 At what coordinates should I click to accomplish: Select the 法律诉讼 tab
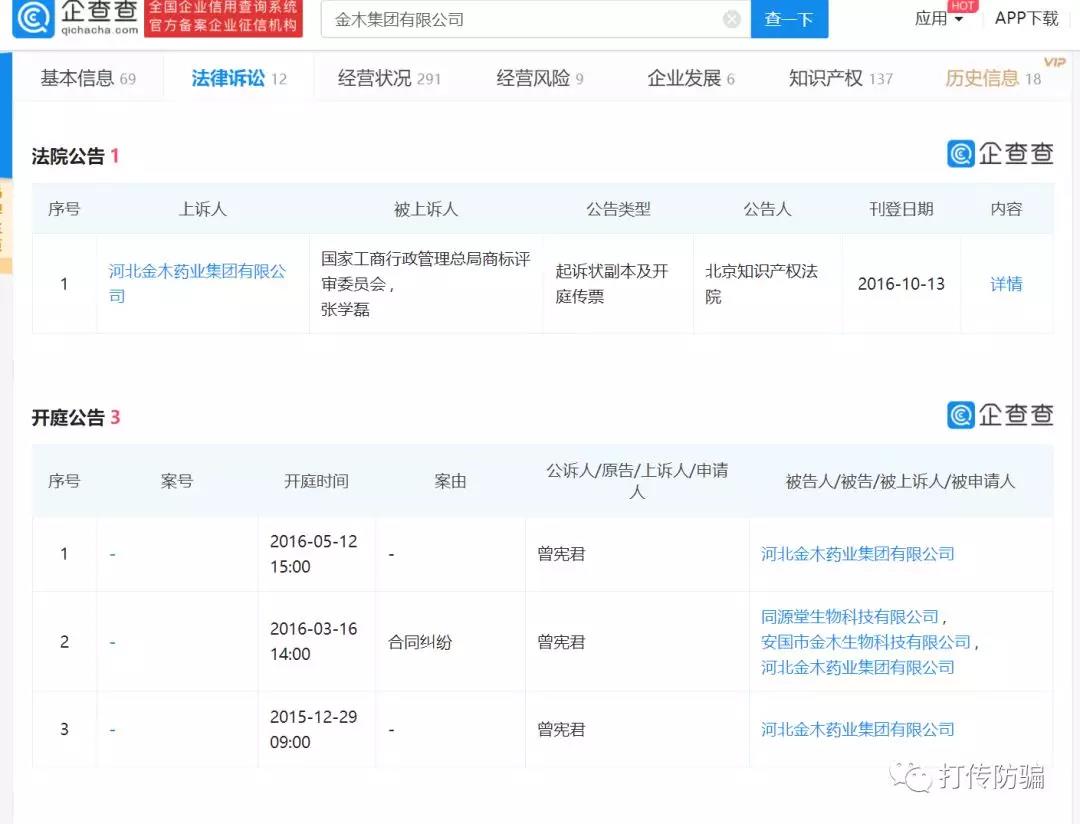(238, 79)
